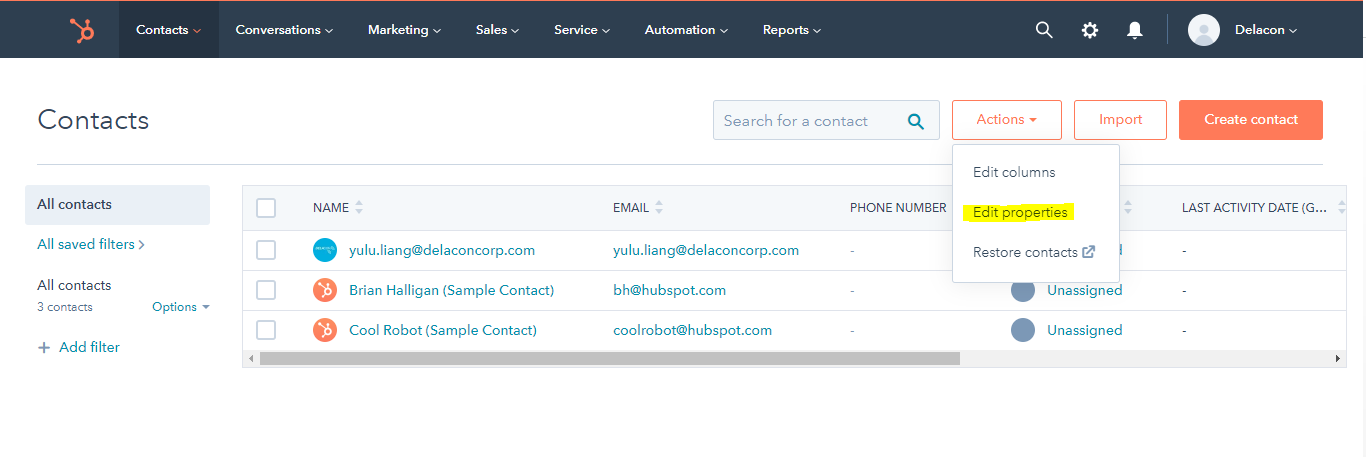Click the contact search magnifier icon

tap(916, 121)
